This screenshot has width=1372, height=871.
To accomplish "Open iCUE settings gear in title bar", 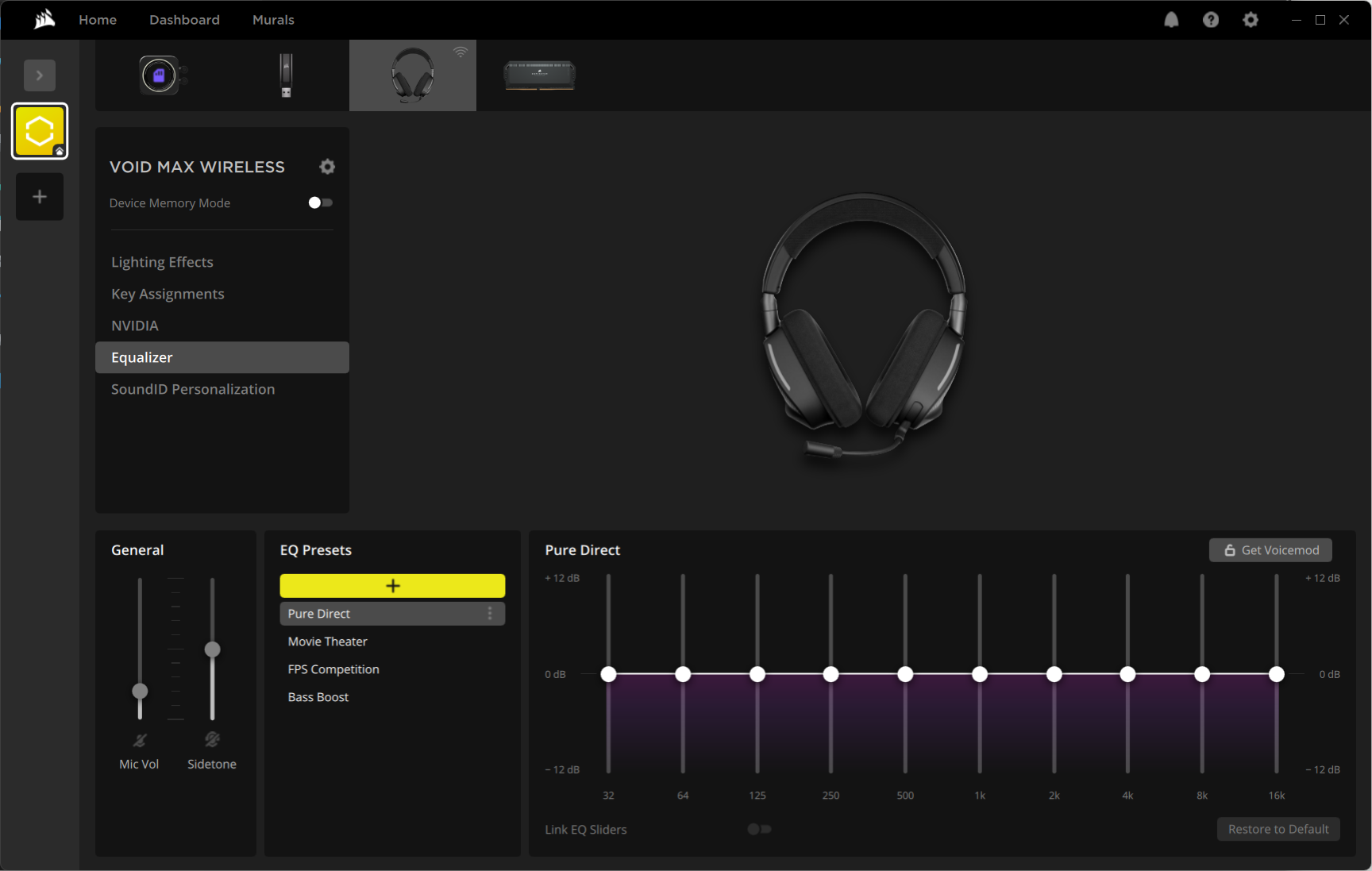I will point(1251,20).
